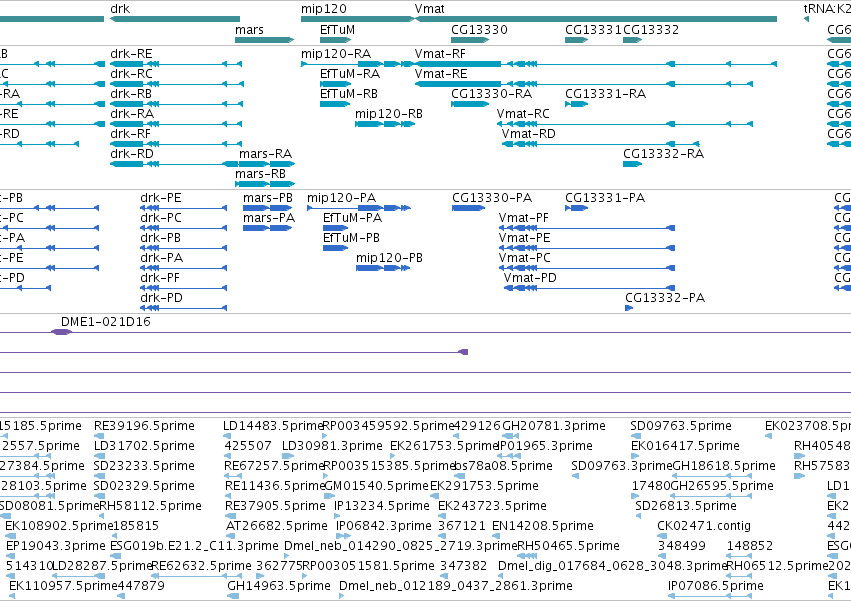Click the CG13331 gene label
Screen dimensions: 851x601
pos(593,29)
